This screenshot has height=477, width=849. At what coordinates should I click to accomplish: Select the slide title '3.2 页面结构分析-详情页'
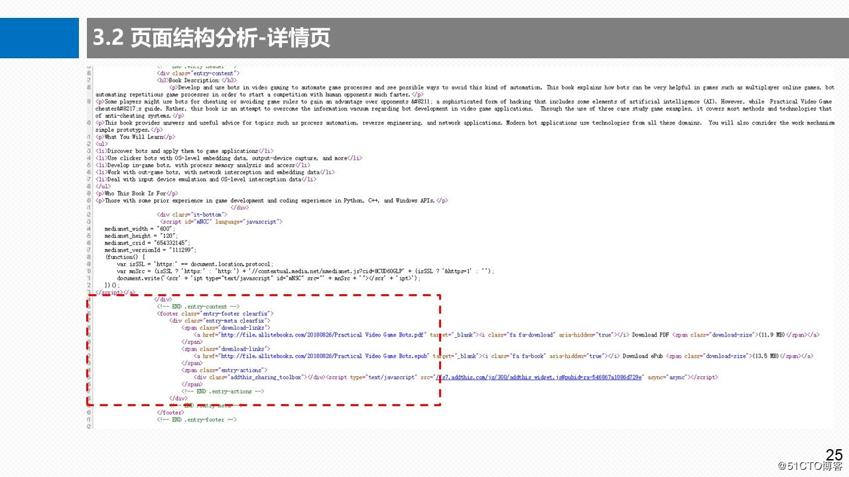pos(211,38)
